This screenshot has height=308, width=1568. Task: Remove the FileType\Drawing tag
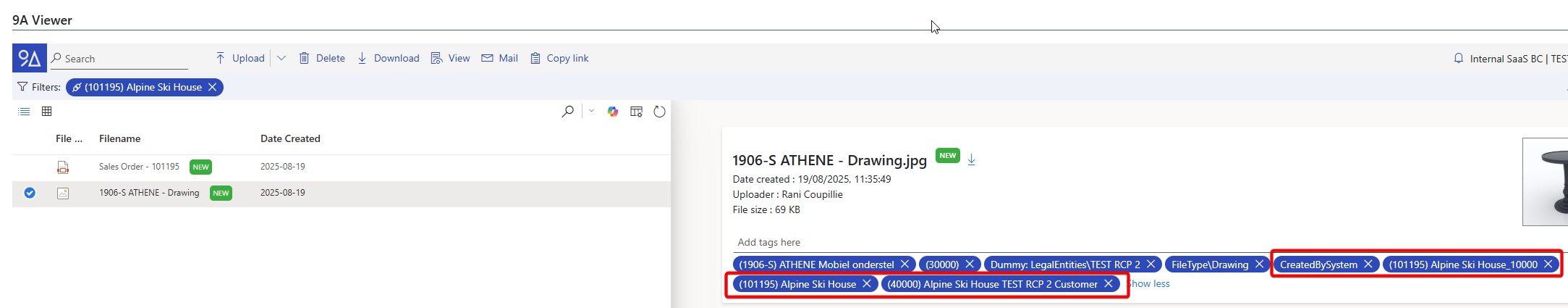[1259, 265]
